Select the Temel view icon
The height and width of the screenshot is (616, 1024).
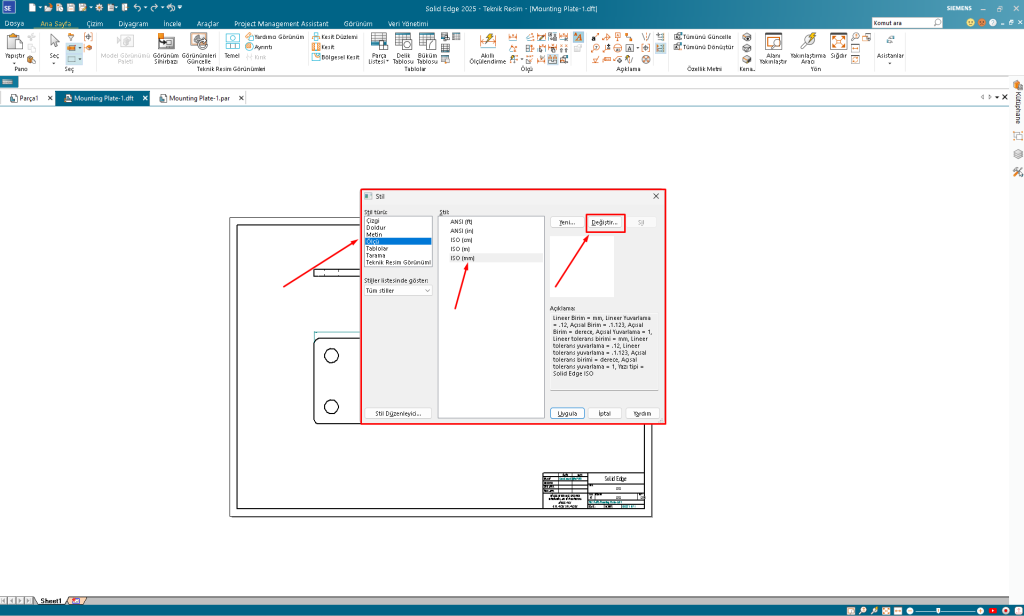pyautogui.click(x=232, y=42)
